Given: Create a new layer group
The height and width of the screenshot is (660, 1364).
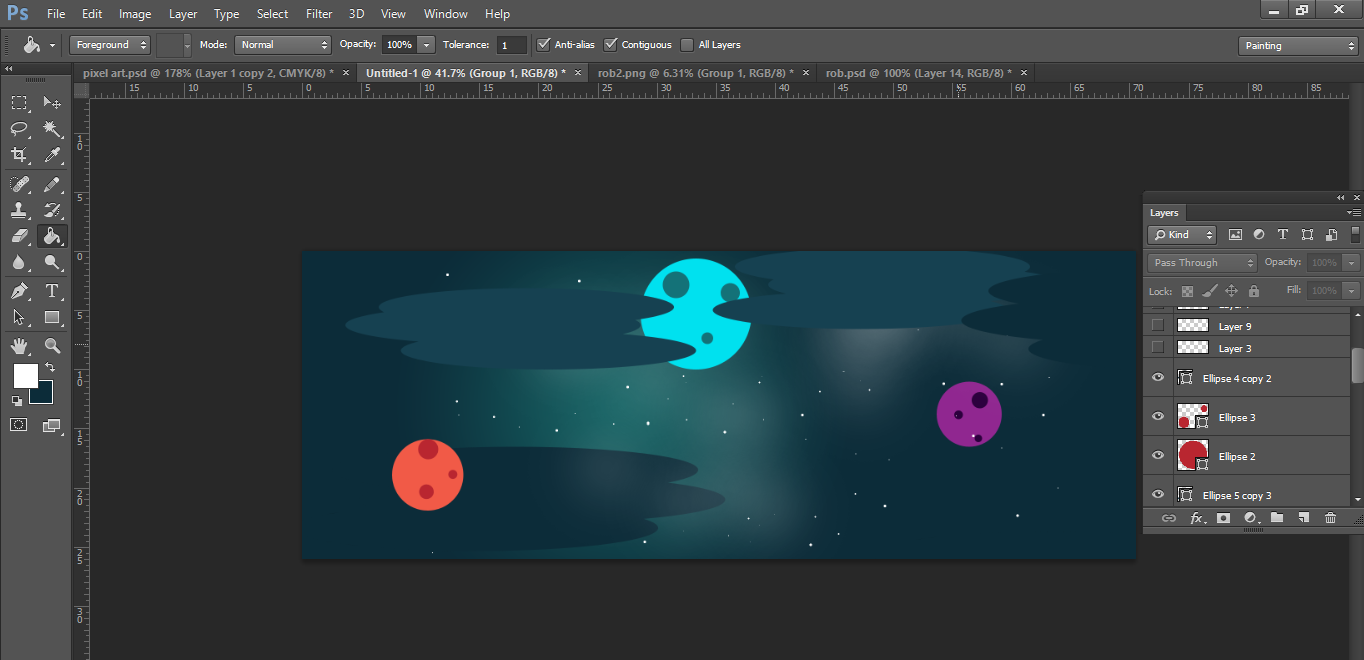Looking at the screenshot, I should click(x=1277, y=518).
